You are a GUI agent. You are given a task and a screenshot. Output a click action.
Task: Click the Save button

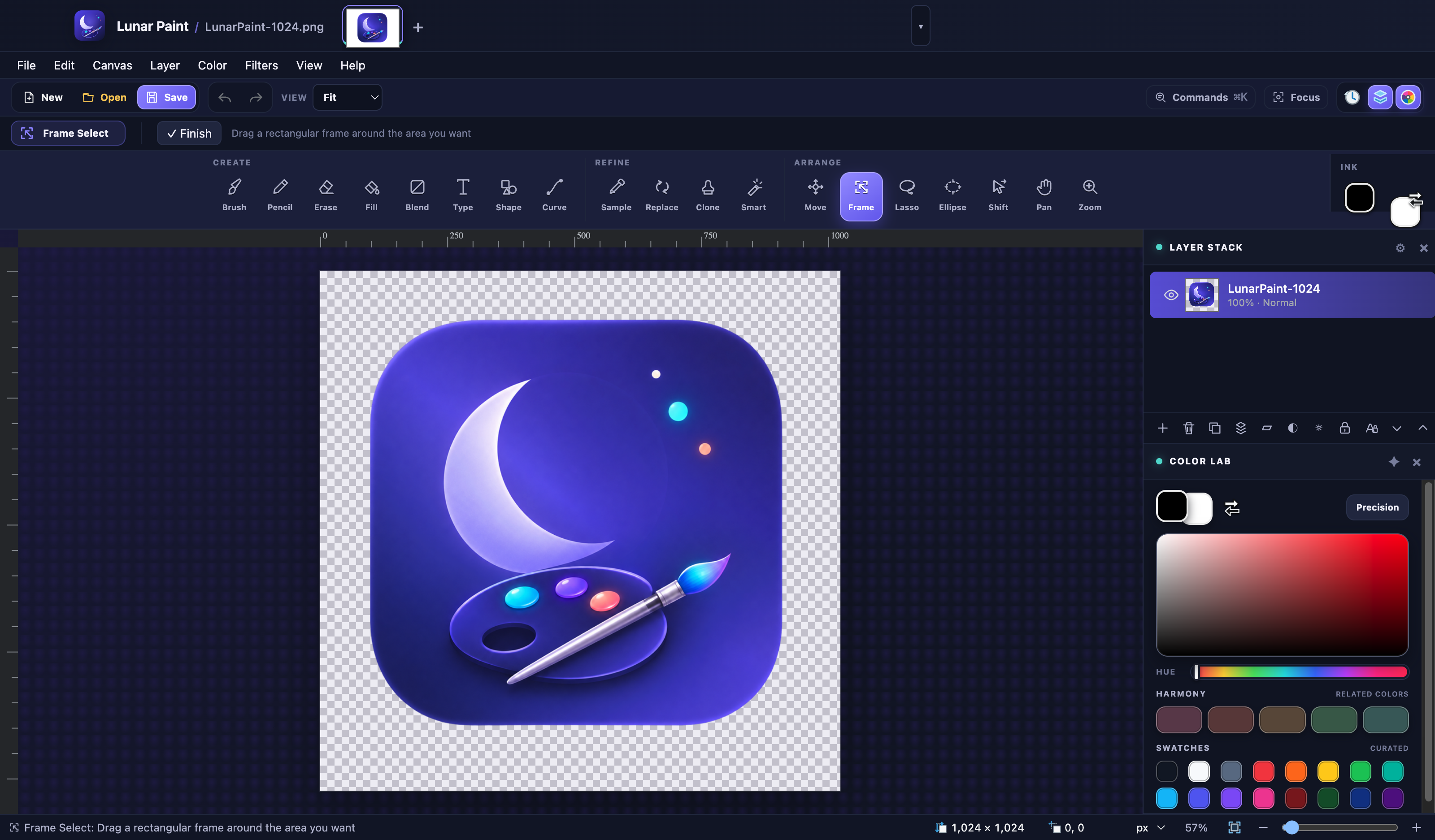point(166,97)
